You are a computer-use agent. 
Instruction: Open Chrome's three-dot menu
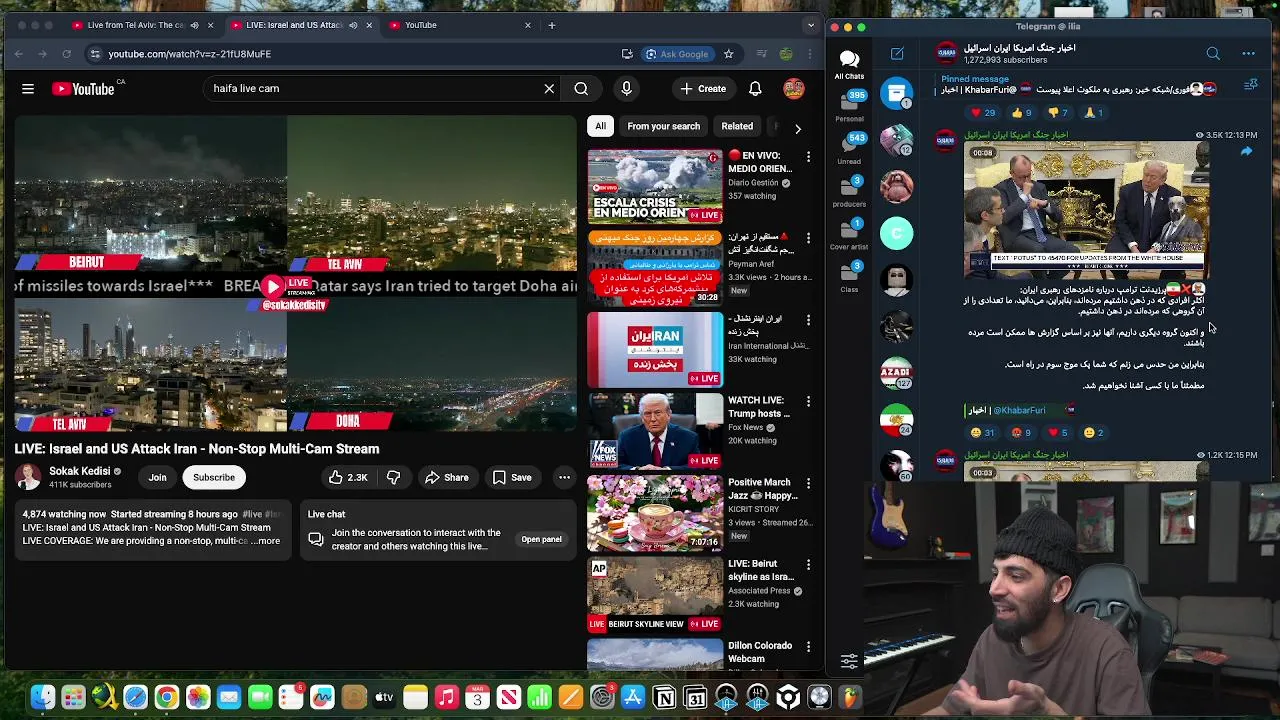[811, 54]
